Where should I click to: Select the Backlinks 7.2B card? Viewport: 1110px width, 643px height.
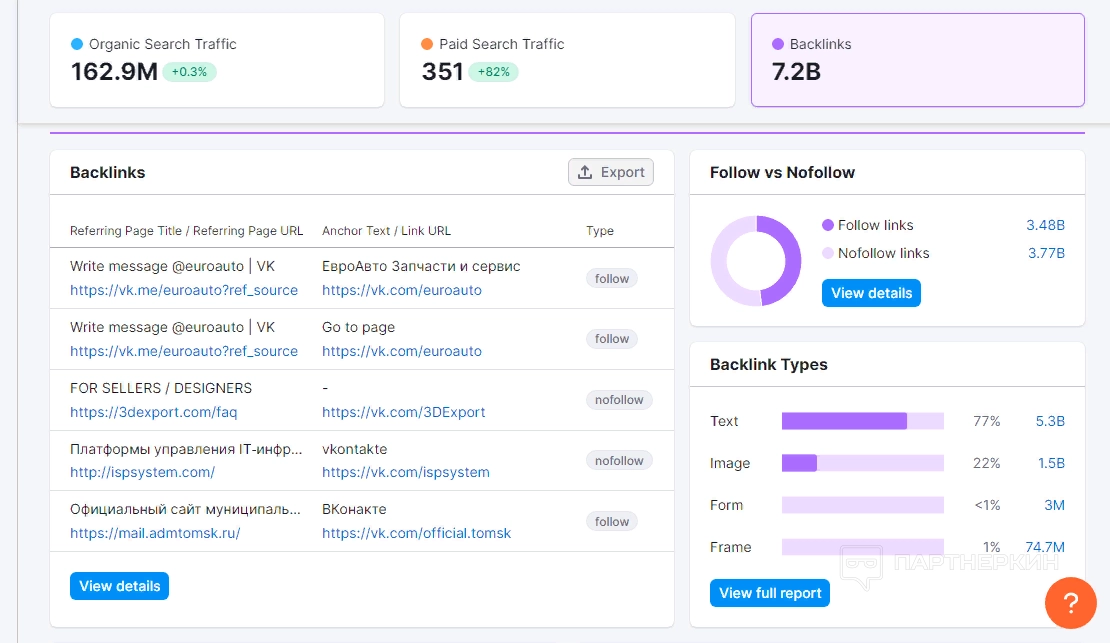pyautogui.click(x=917, y=60)
